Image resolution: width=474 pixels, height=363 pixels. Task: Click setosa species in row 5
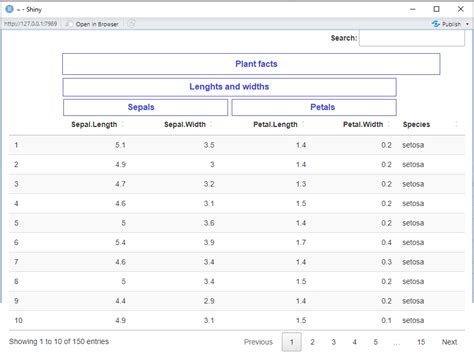[x=413, y=223]
